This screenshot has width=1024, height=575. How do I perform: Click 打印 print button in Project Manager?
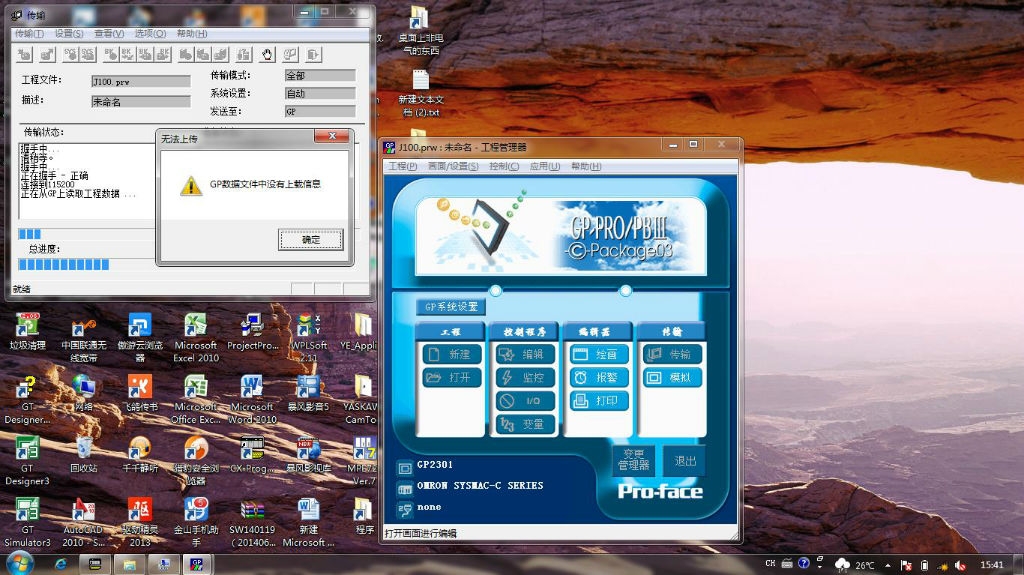599,401
